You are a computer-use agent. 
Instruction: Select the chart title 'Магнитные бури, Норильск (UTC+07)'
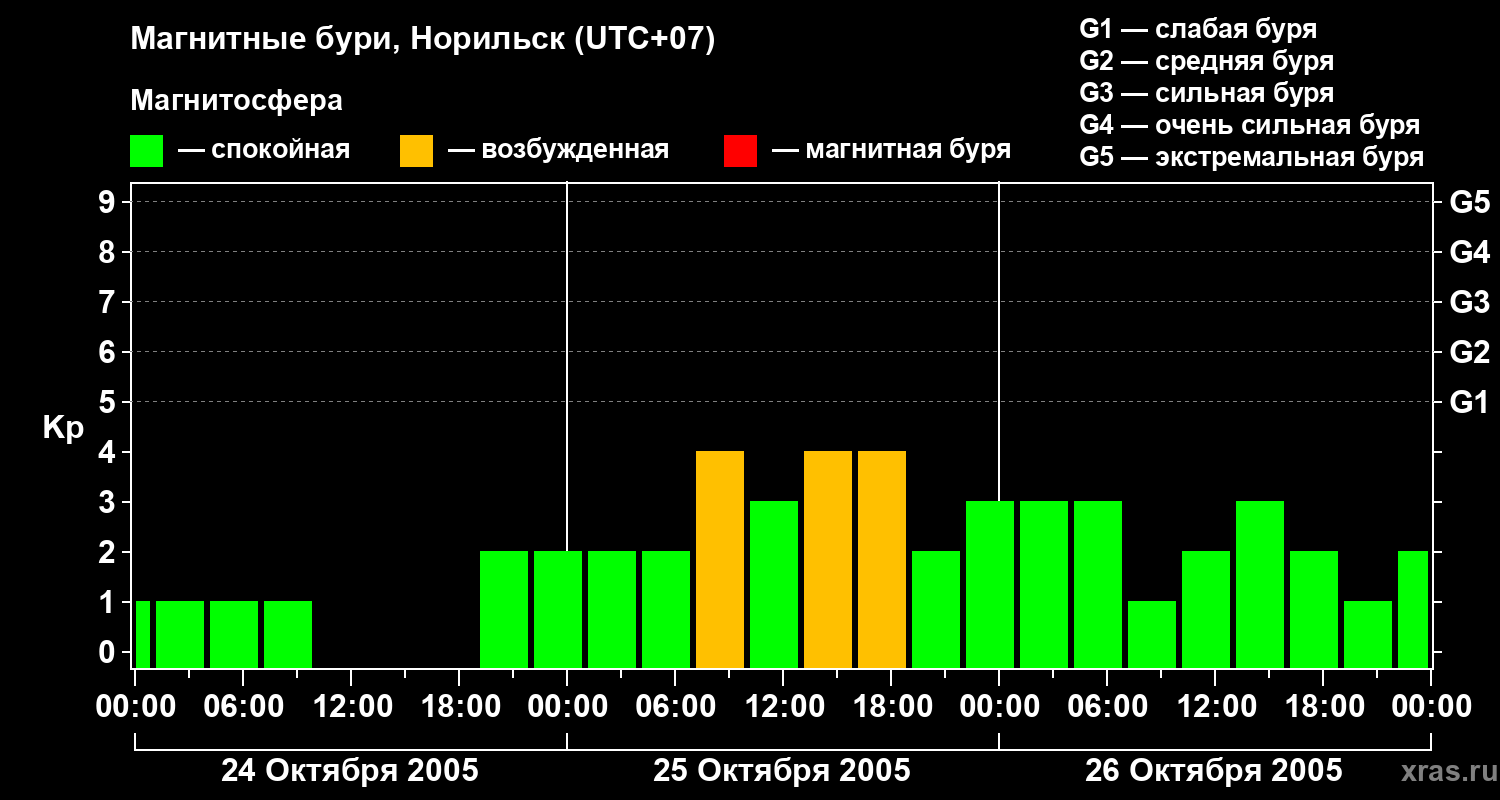(x=423, y=40)
